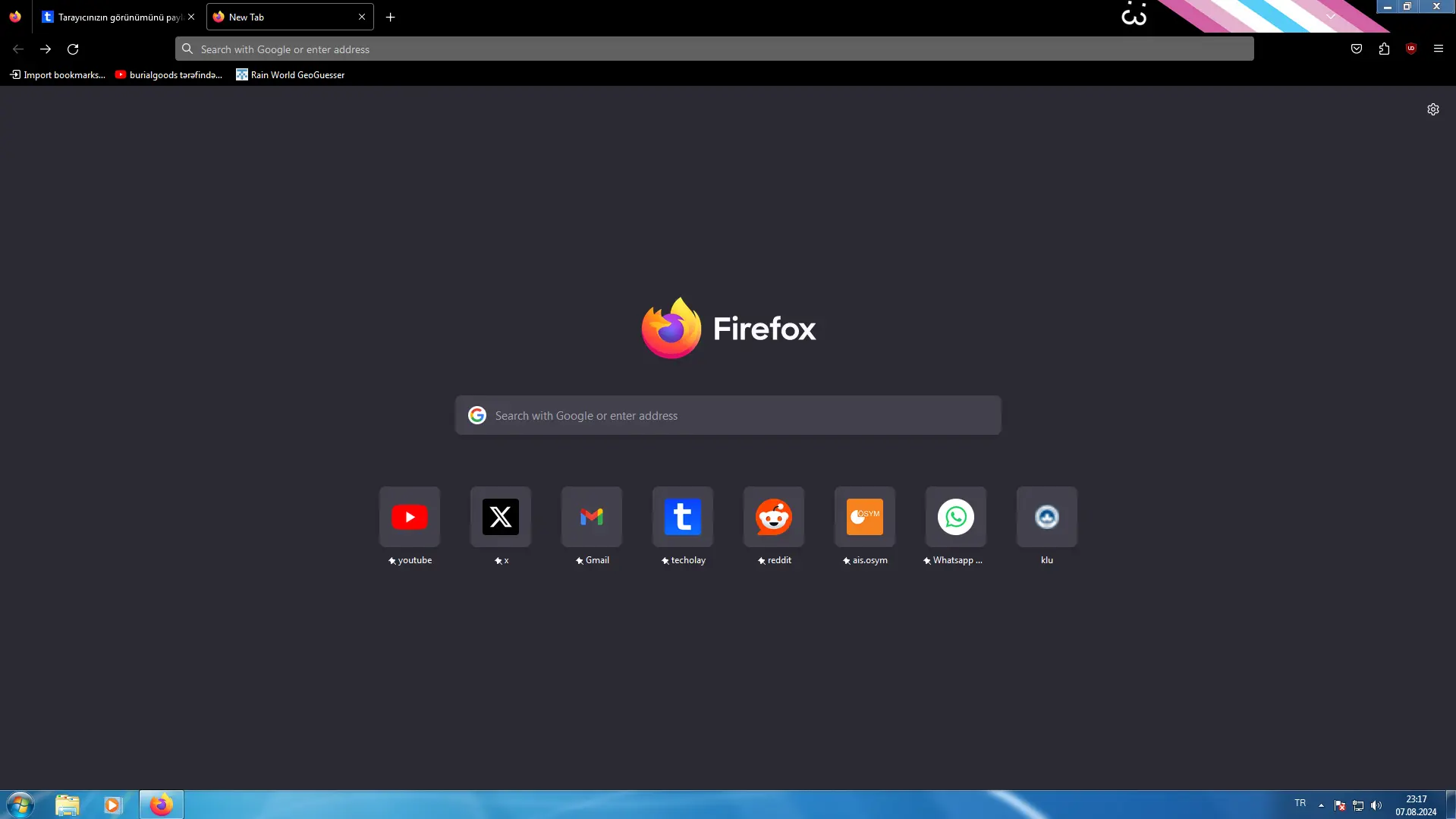Open Rain World GeoGuesser bookmark
The image size is (1456, 819).
coord(290,74)
